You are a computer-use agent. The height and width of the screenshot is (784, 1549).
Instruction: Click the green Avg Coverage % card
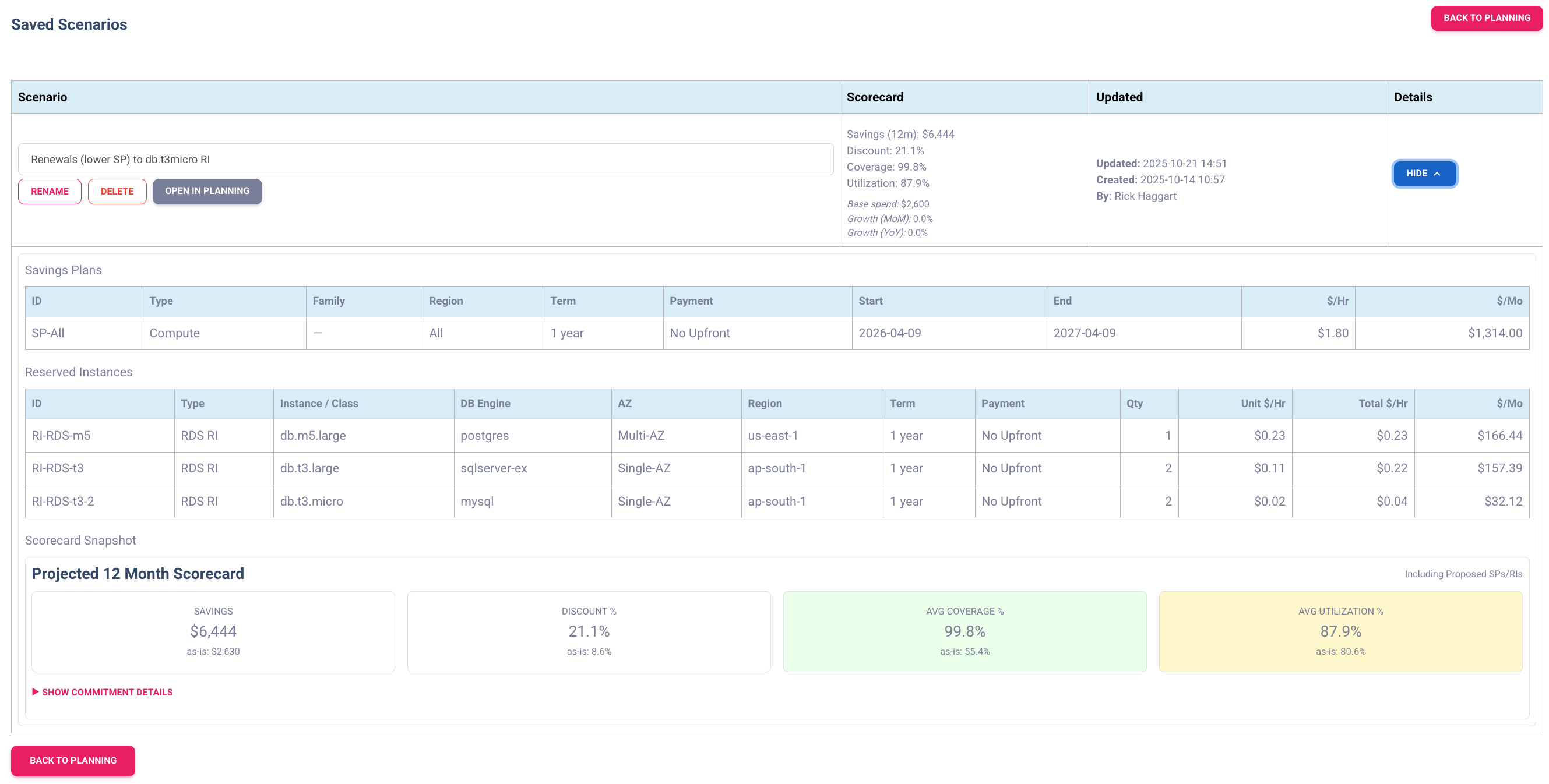(x=964, y=631)
